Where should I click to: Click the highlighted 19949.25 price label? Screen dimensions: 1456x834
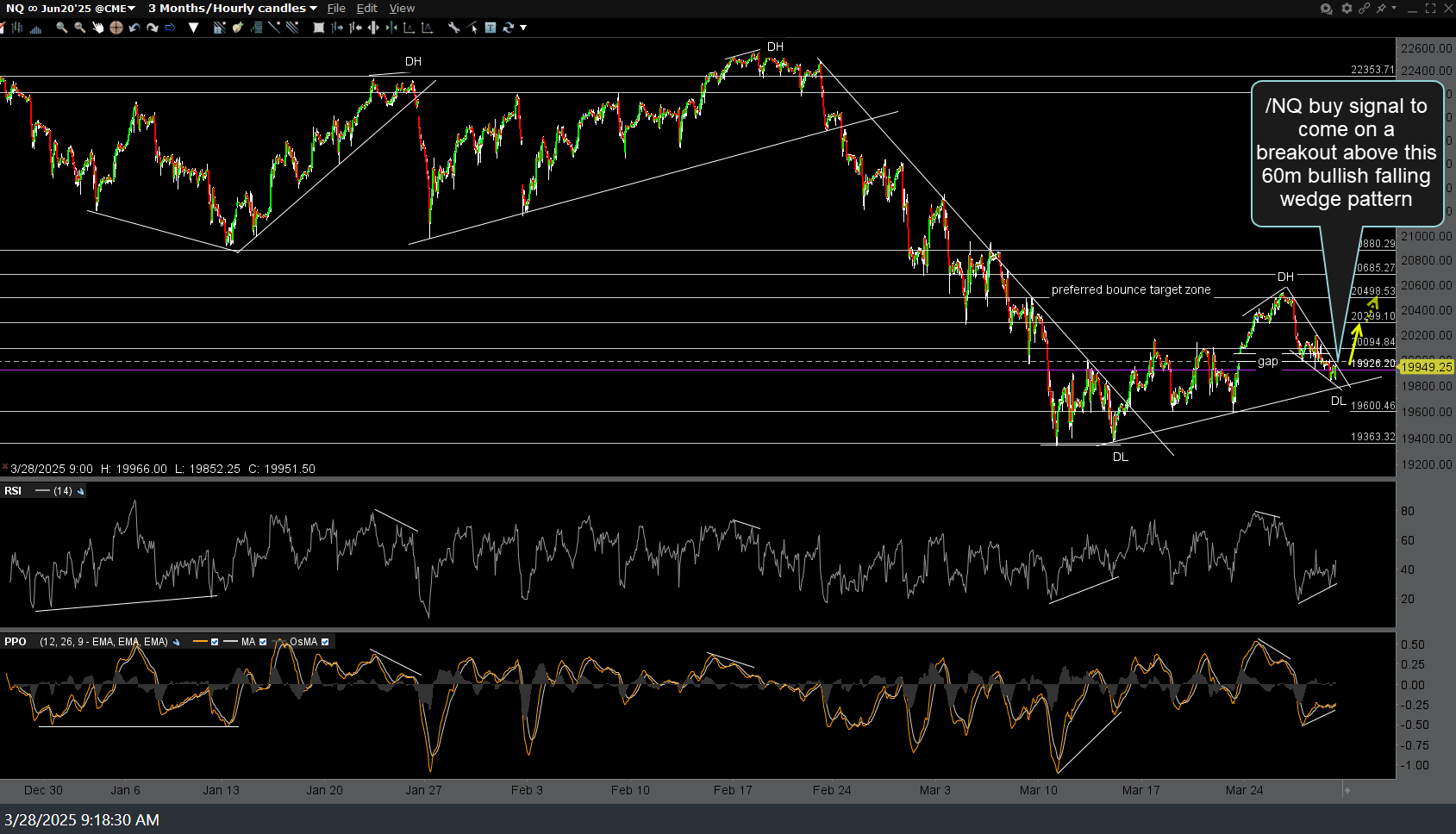(x=1425, y=367)
